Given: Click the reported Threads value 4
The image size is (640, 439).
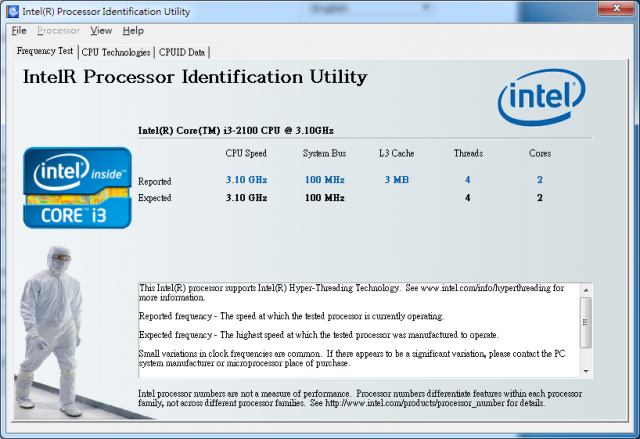Looking at the screenshot, I should point(468,180).
